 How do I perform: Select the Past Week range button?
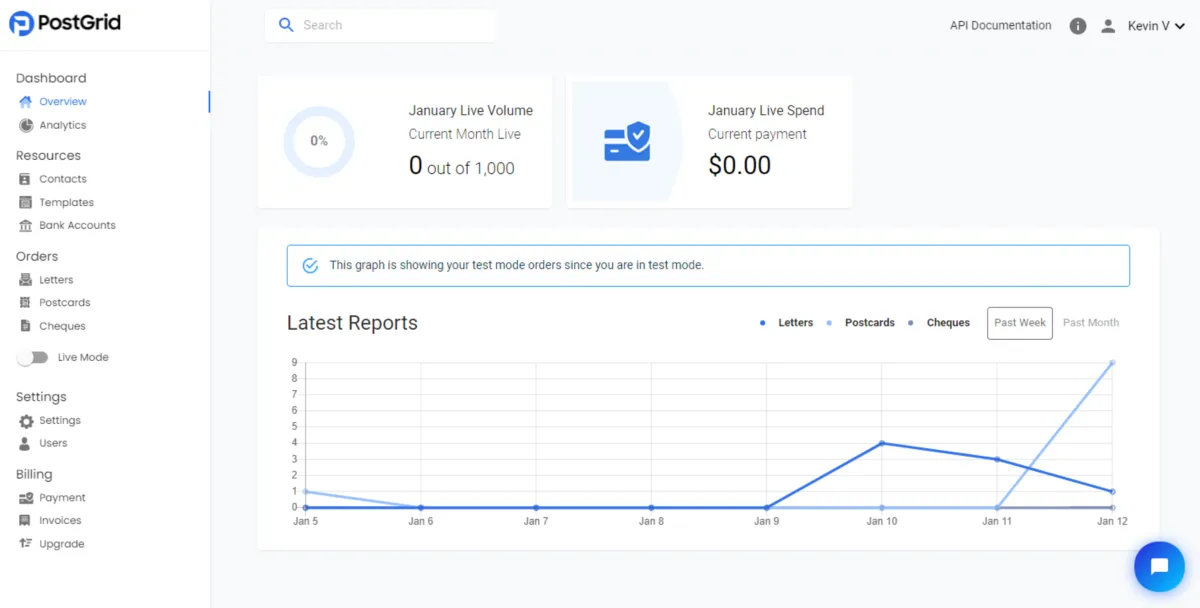pos(1019,323)
